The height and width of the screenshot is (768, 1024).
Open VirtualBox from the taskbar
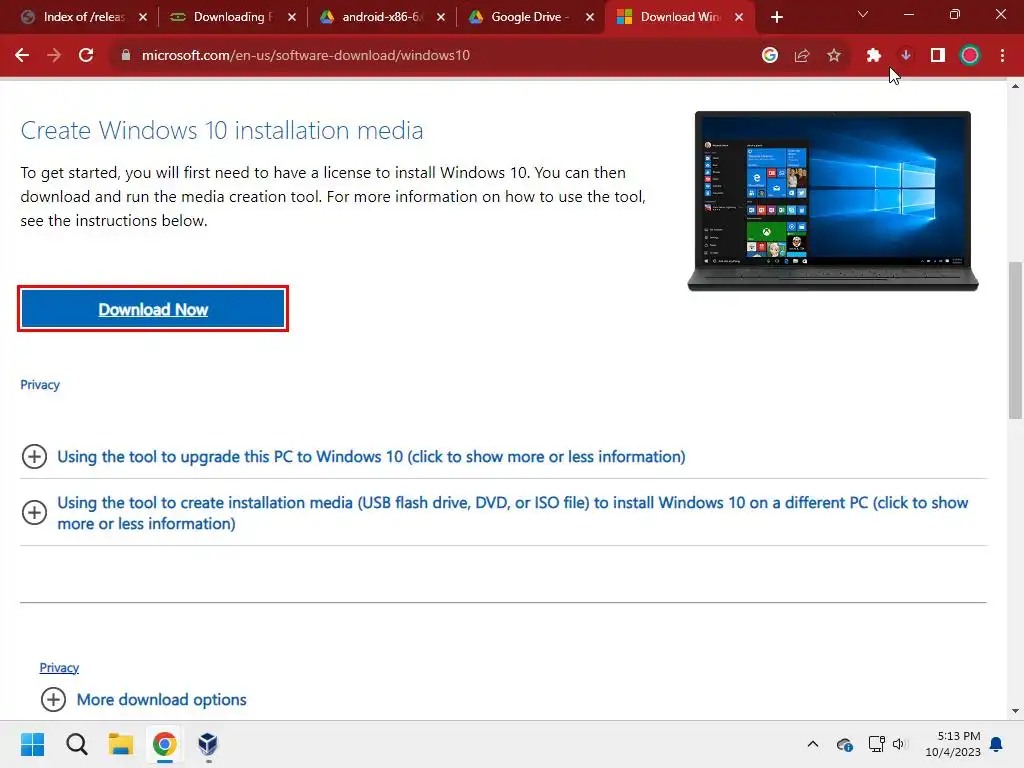[x=208, y=744]
